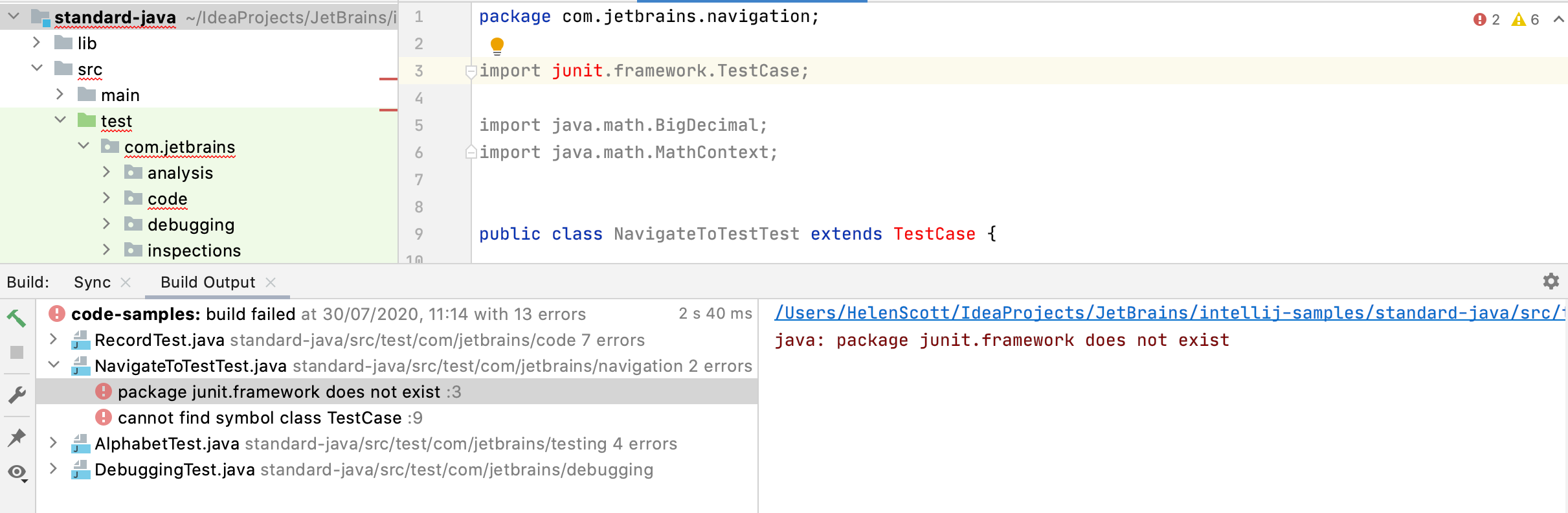Expand the main folder

[x=60, y=94]
